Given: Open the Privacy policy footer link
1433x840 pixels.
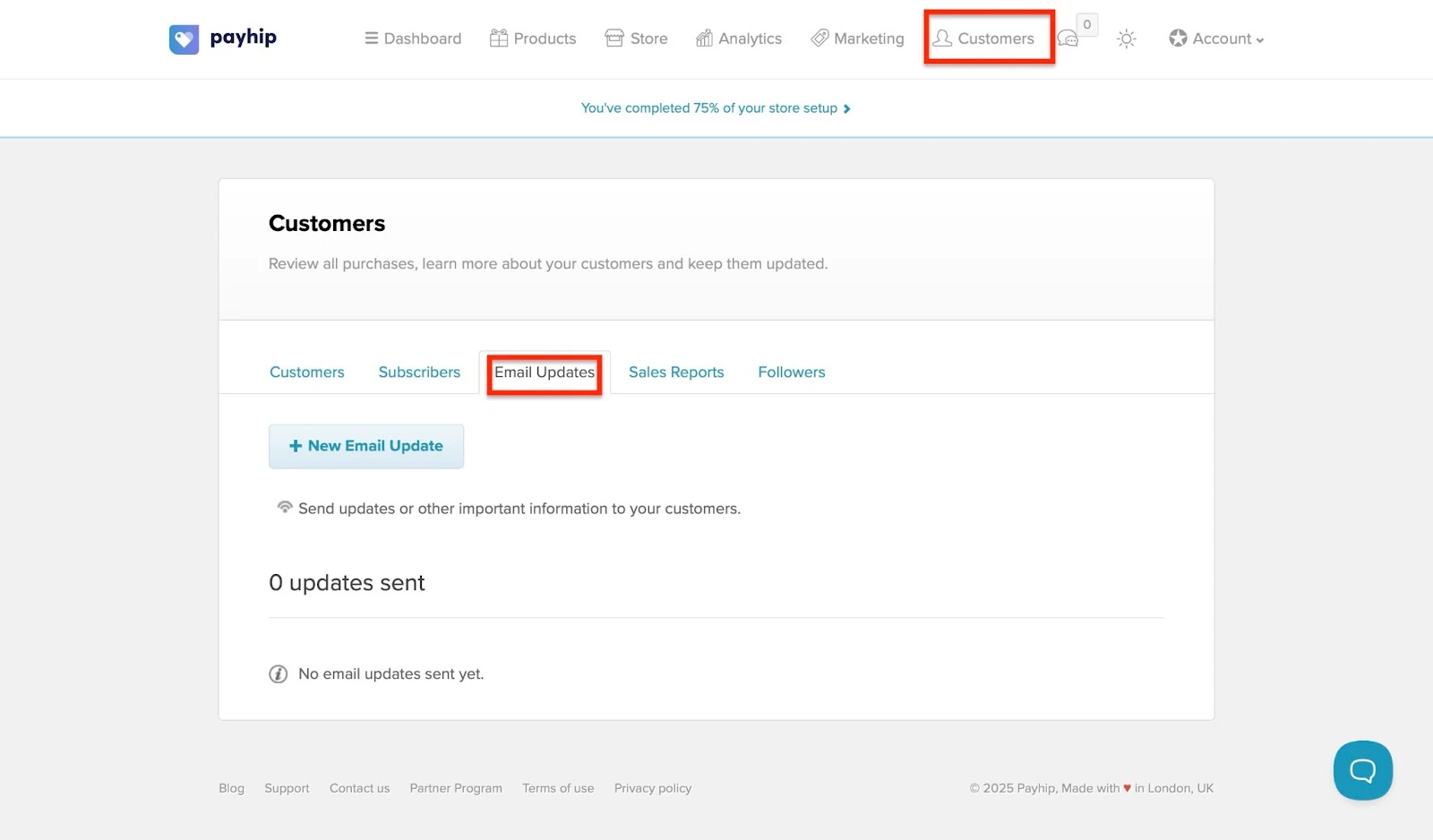Looking at the screenshot, I should 653,788.
